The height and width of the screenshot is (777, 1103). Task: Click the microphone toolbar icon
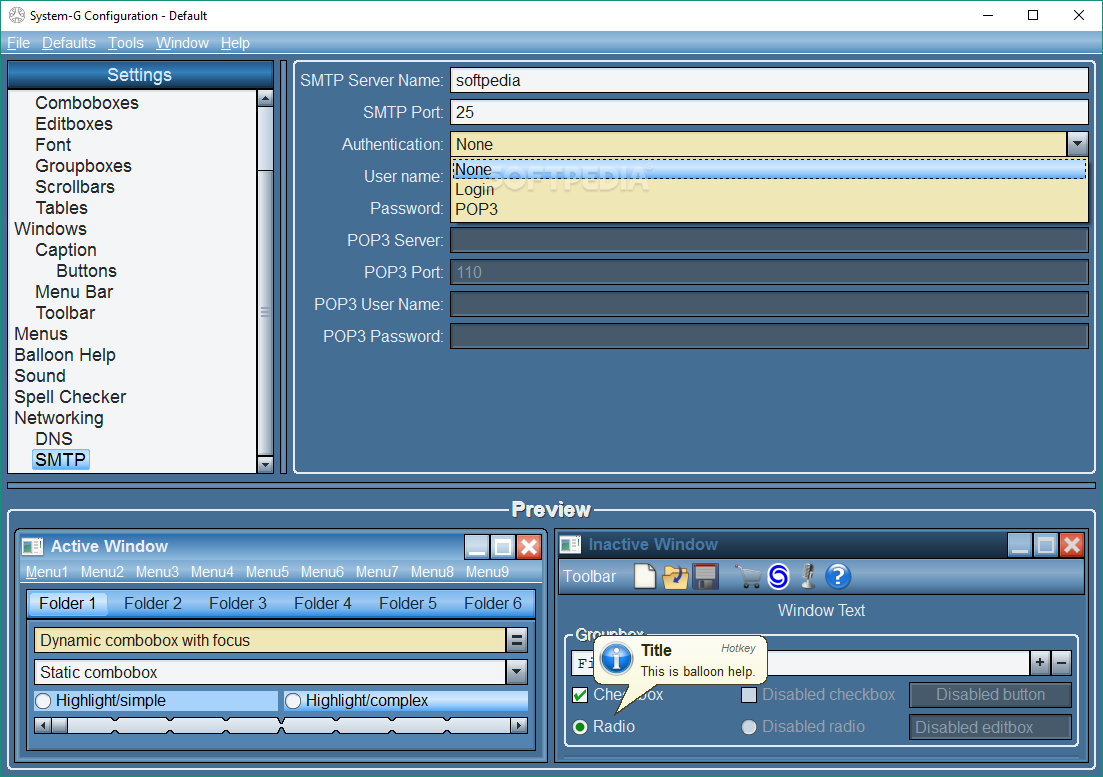(x=808, y=577)
